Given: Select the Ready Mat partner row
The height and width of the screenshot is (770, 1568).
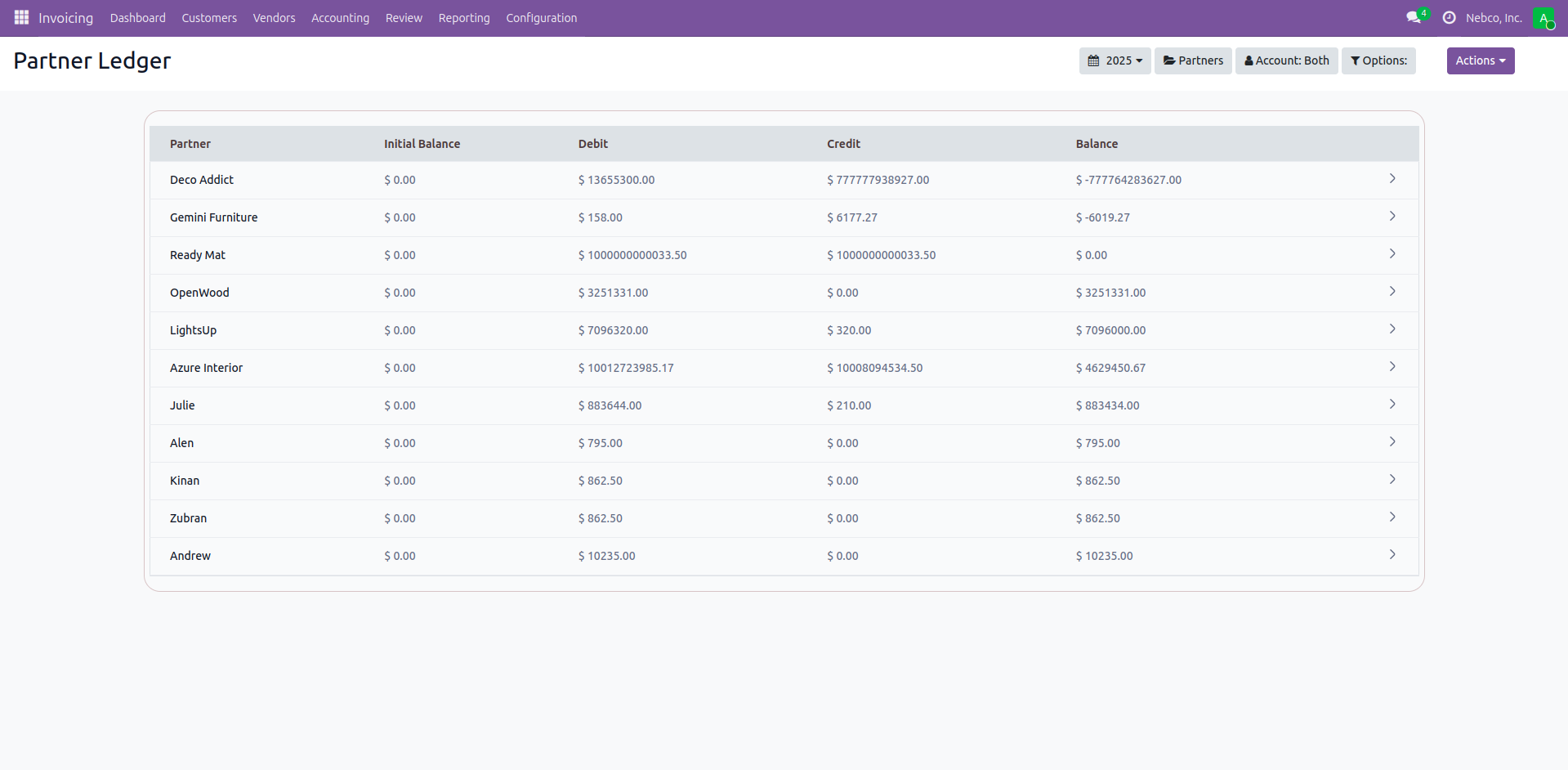Looking at the screenshot, I should 198,255.
